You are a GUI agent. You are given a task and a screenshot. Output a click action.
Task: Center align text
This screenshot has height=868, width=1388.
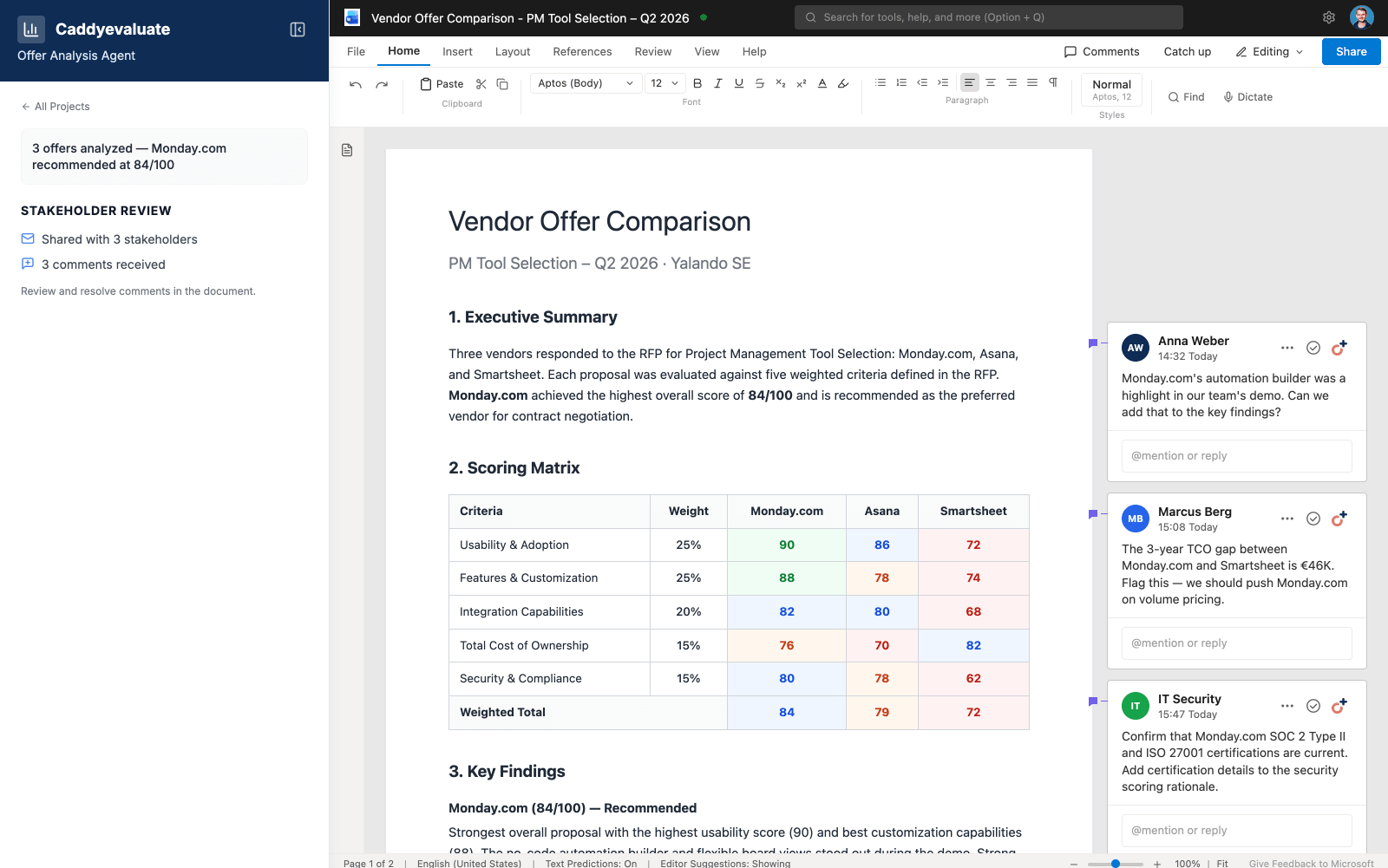(991, 82)
